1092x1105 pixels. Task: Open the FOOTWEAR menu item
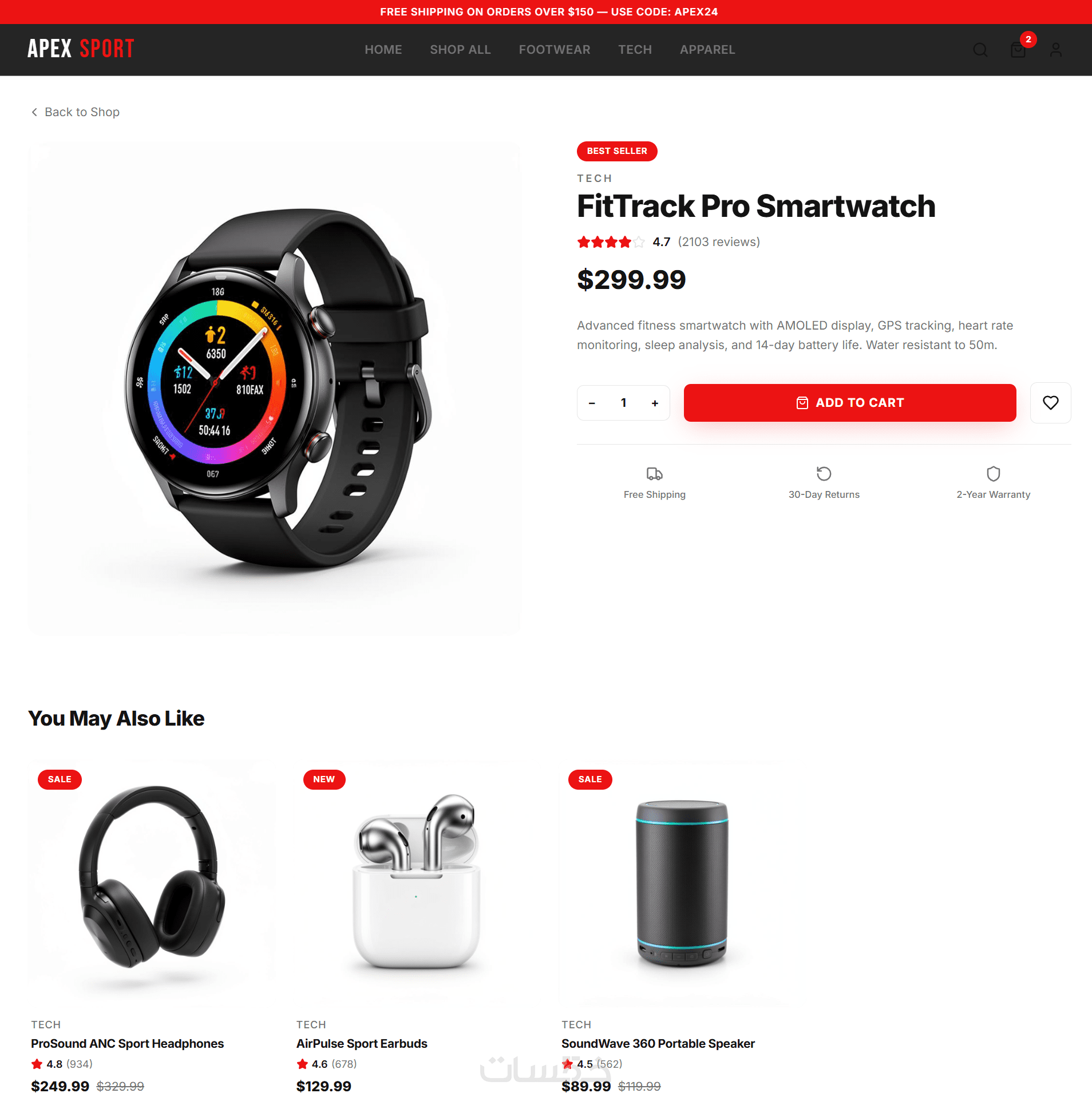[x=554, y=50]
